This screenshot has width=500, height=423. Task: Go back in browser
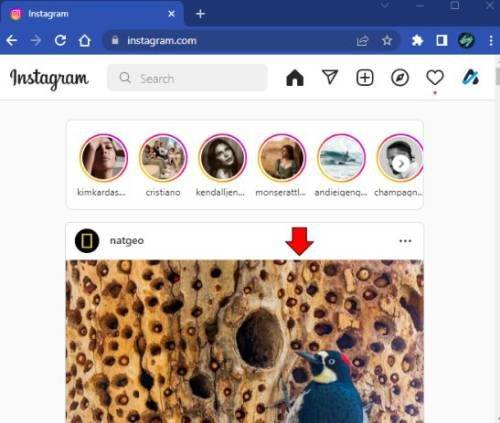point(12,41)
